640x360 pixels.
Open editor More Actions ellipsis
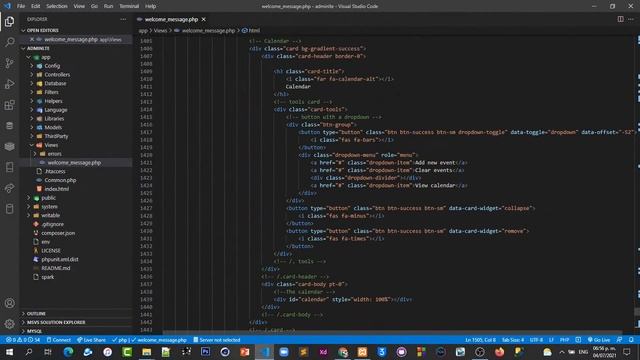[631, 19]
